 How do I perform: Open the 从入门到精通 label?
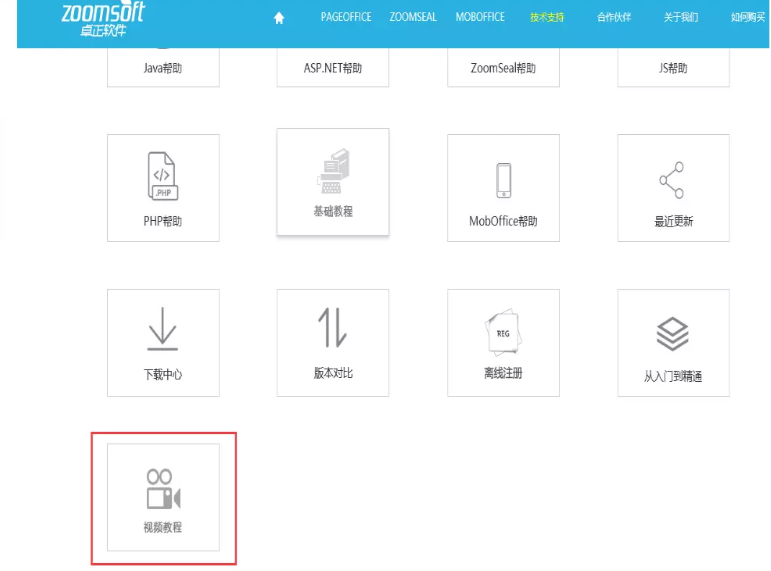point(673,377)
